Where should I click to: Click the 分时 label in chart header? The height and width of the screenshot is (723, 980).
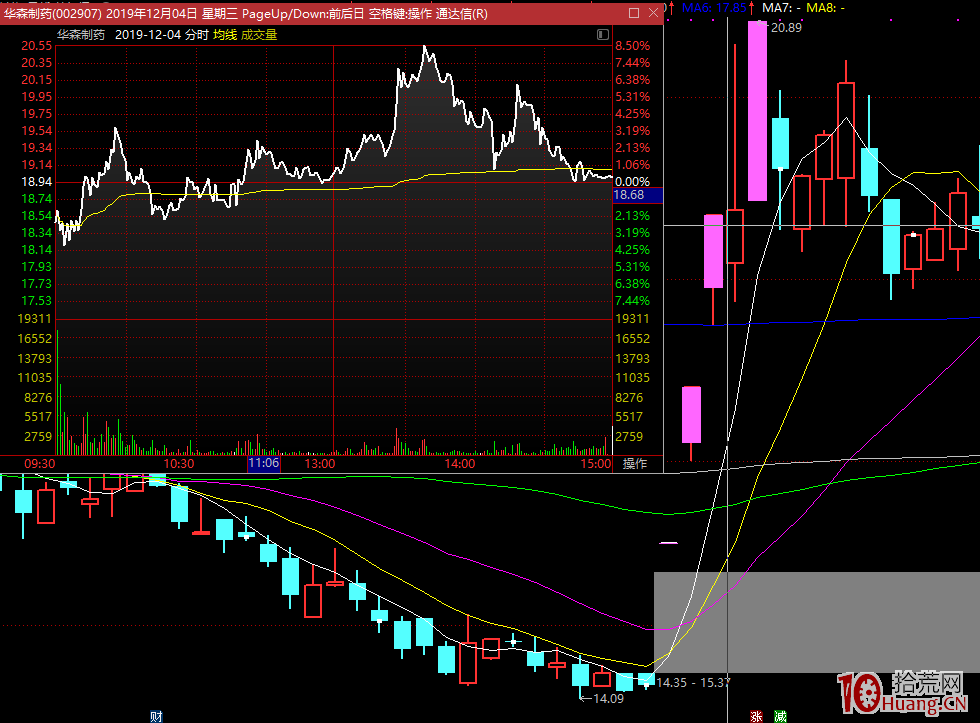click(195, 34)
